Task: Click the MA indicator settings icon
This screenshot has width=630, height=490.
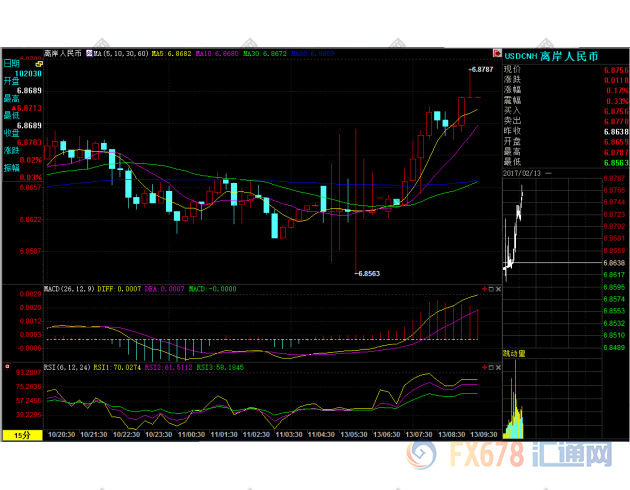Action: [88, 52]
